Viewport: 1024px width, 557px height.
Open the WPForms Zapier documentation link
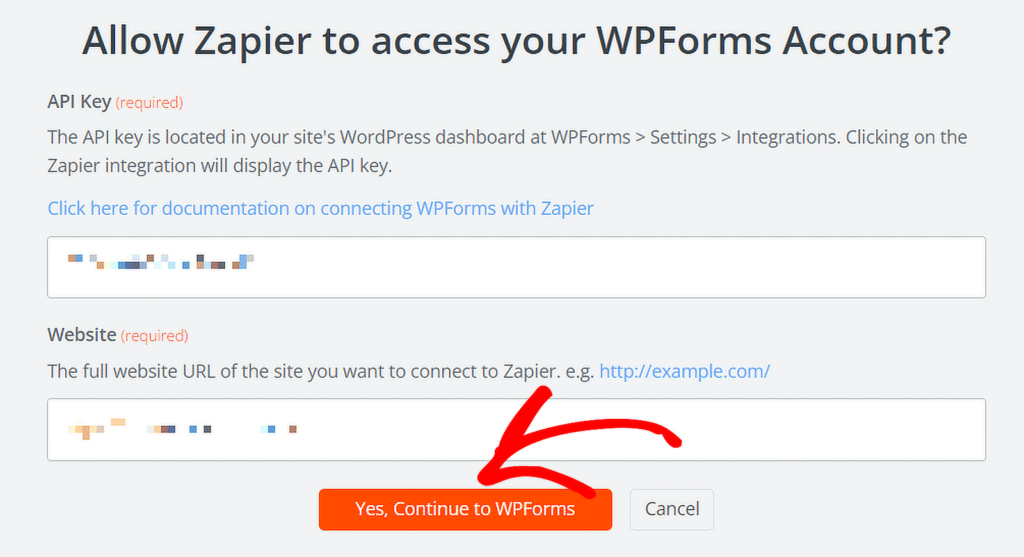pyautogui.click(x=320, y=209)
